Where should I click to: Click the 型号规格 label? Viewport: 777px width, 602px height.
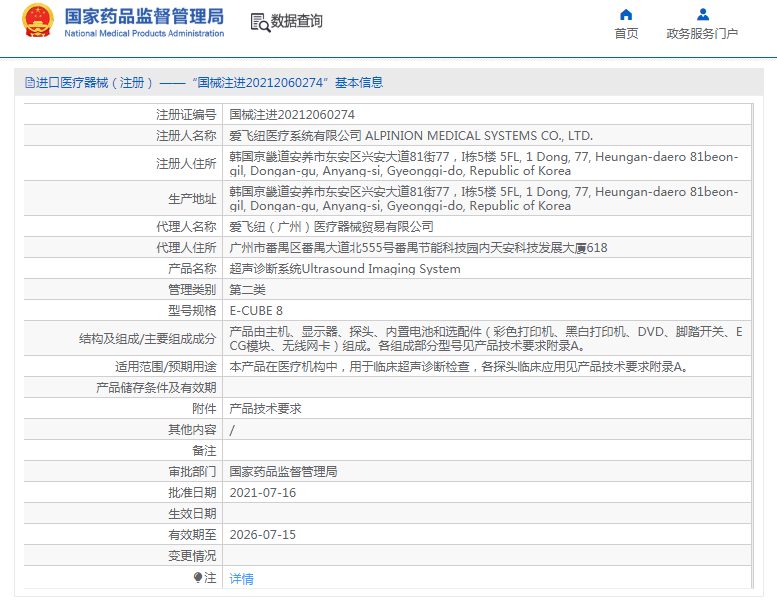pos(192,311)
